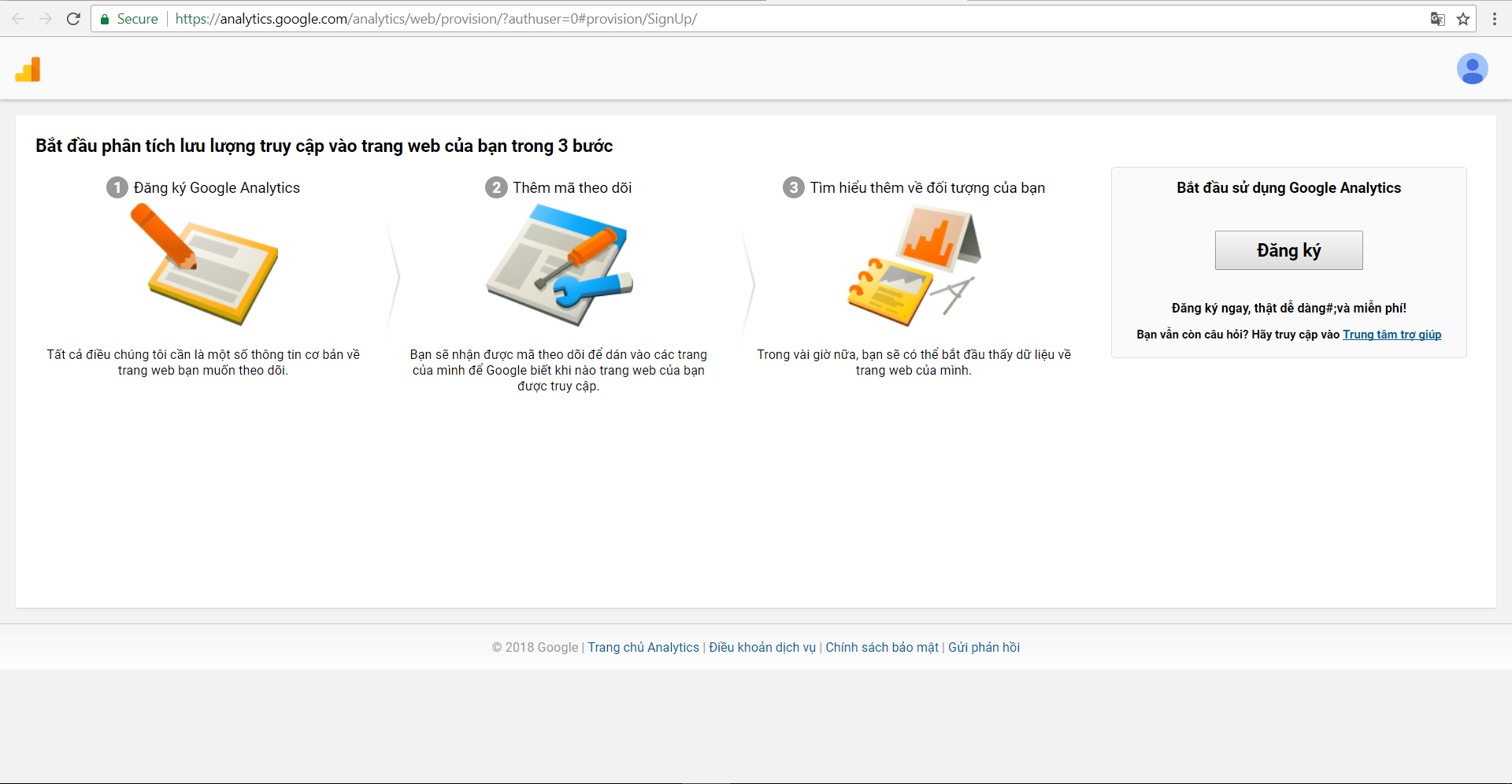This screenshot has width=1512, height=784.
Task: Click the 'Bạn sẽ nhận được mã theo dõi' description
Action: [558, 371]
